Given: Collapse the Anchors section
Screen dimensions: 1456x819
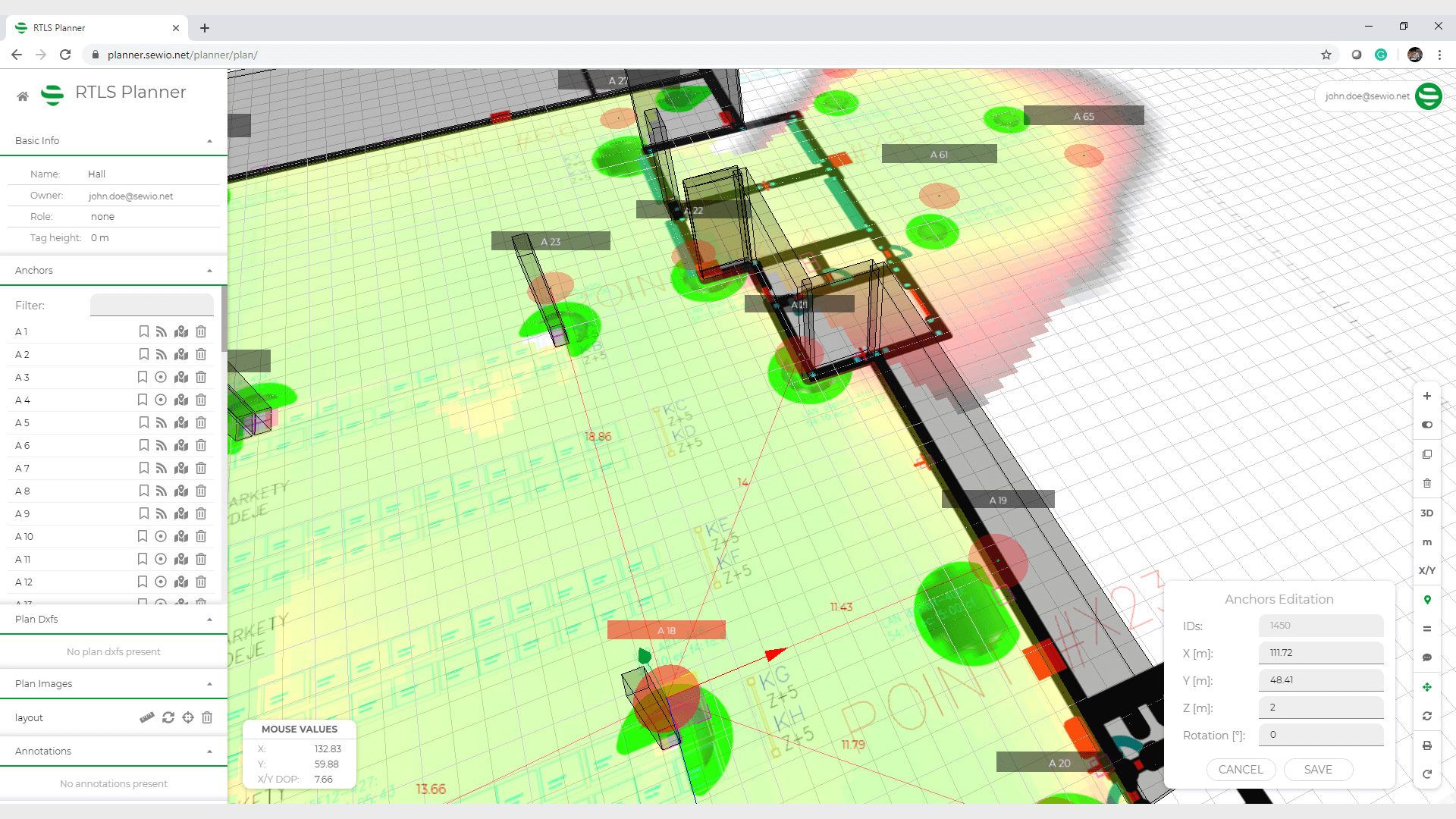Looking at the screenshot, I should pos(209,271).
